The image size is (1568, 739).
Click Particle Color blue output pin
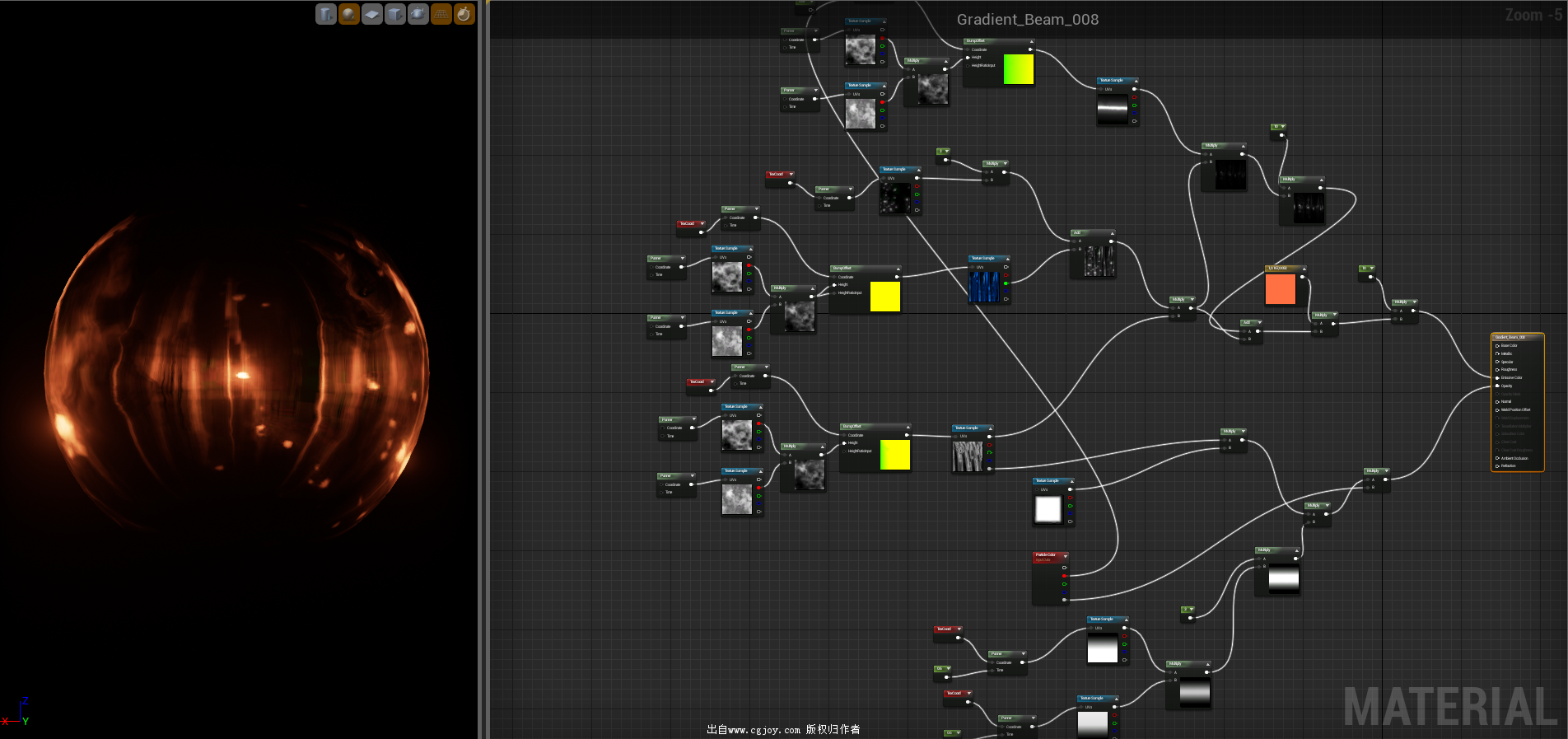[x=1064, y=592]
